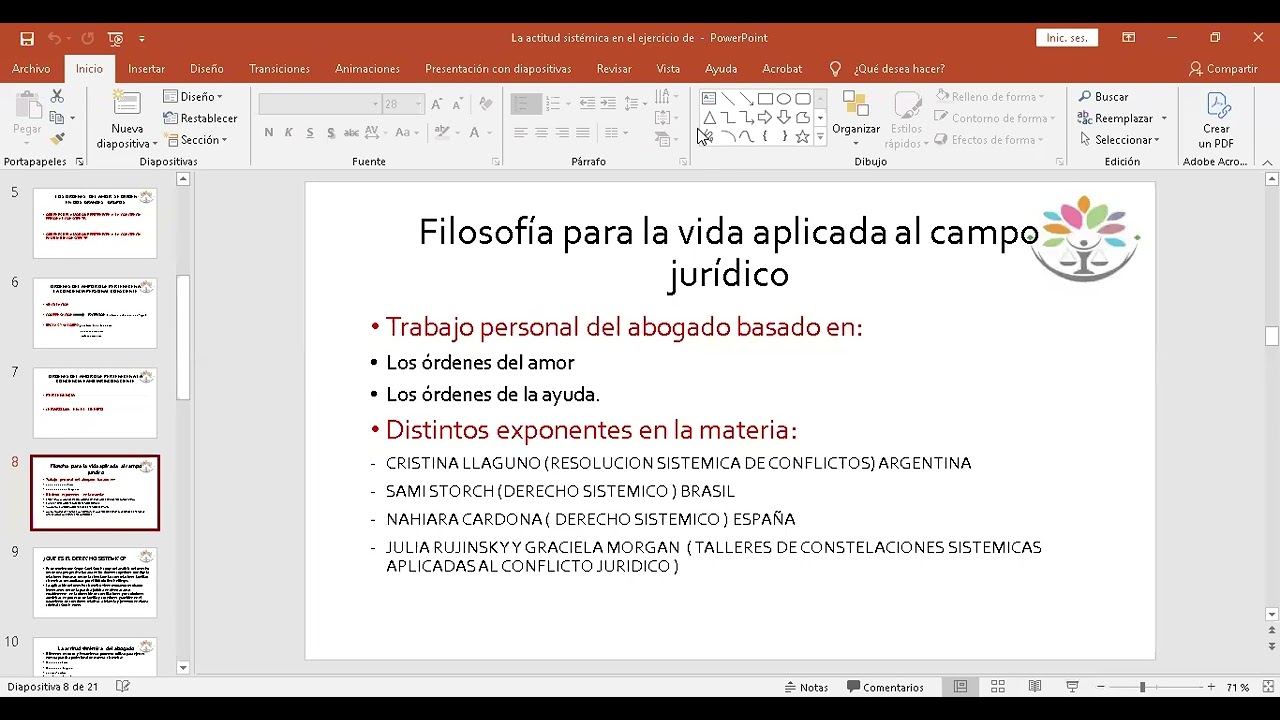Collapse the ribbon arrow
This screenshot has width=1280, height=720.
tap(1268, 162)
